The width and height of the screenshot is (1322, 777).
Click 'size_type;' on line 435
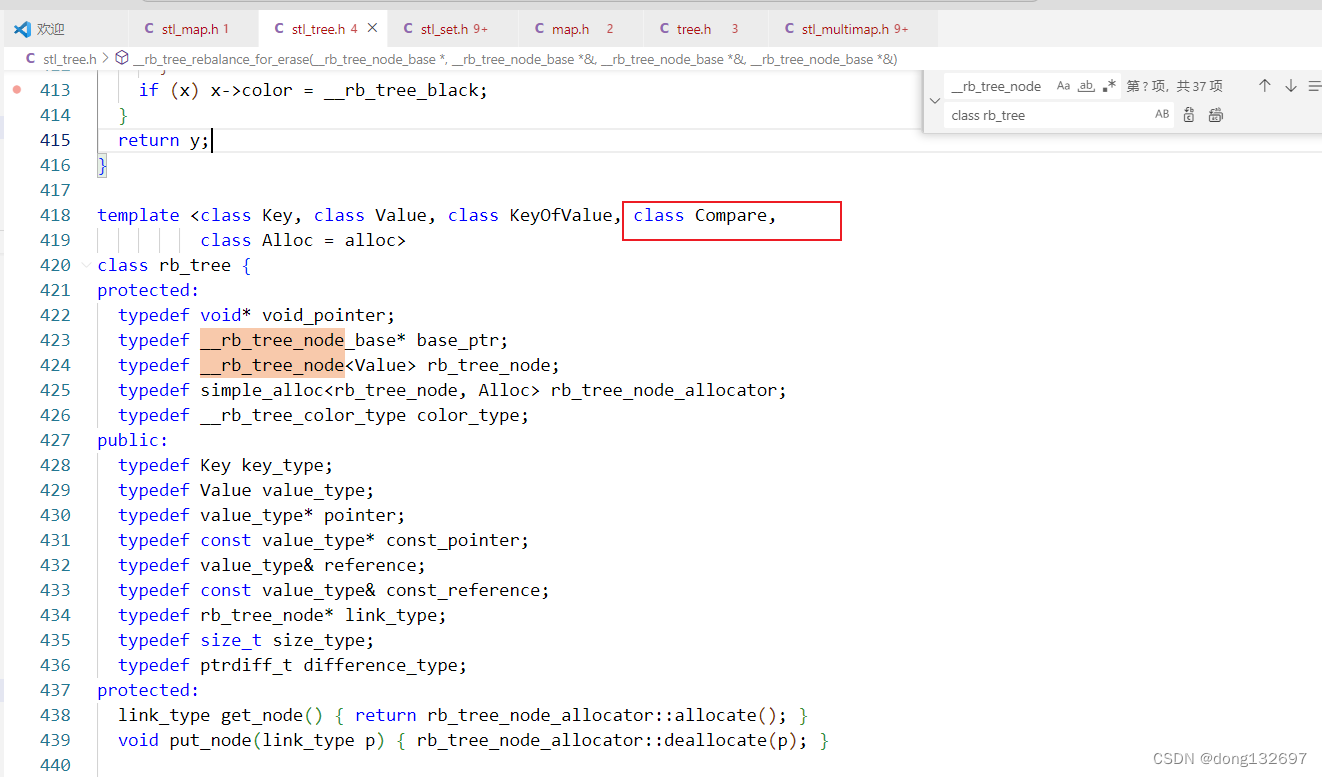[324, 640]
